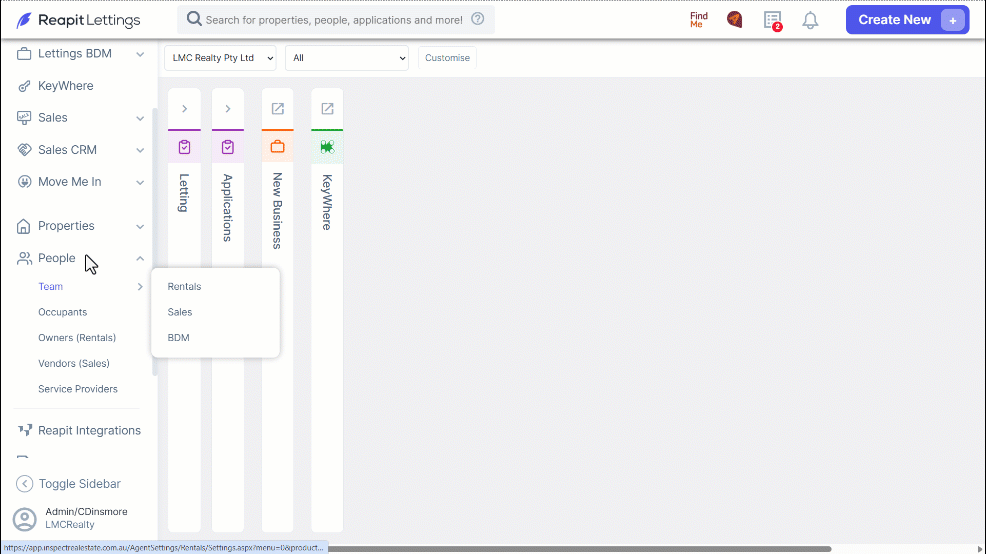
Task: Expand the Letting column chevron
Action: coord(184,109)
